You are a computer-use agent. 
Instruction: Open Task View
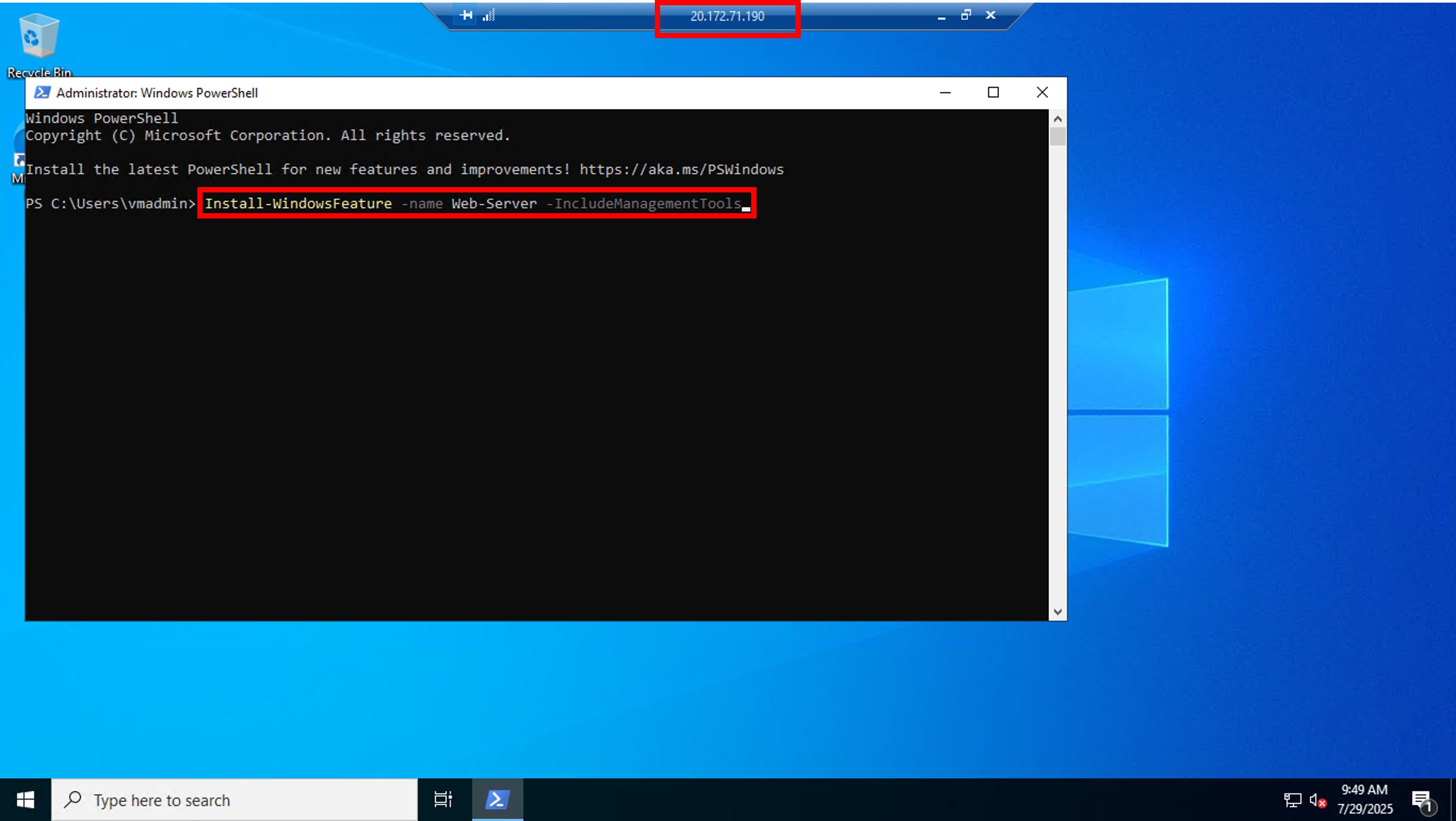[x=443, y=799]
